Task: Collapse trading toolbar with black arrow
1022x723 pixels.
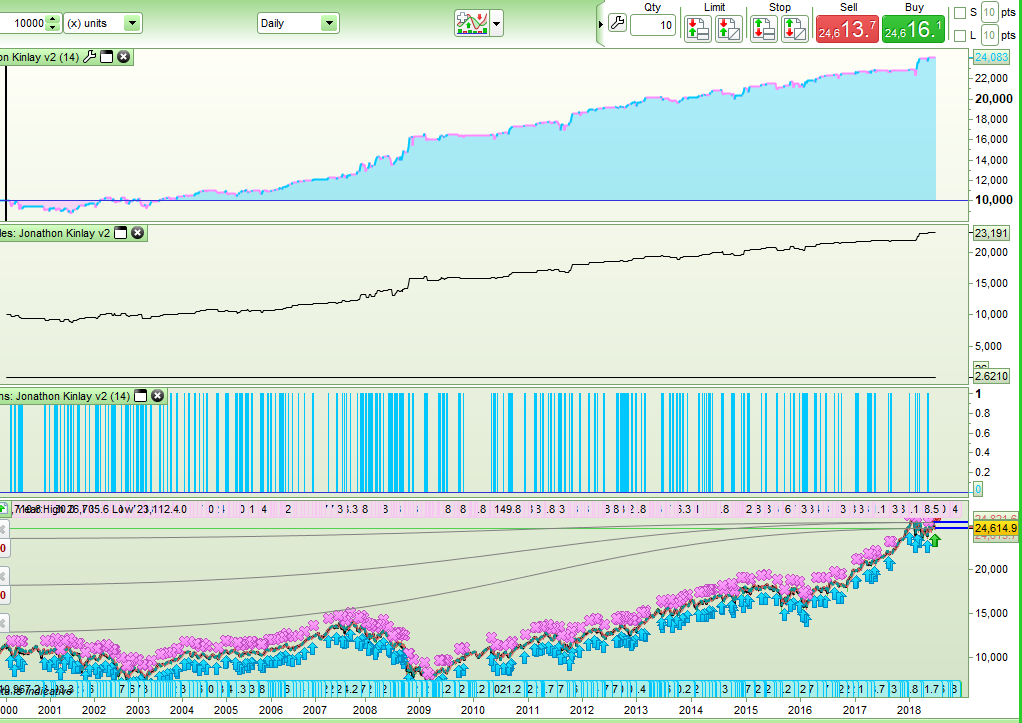Action: click(601, 24)
